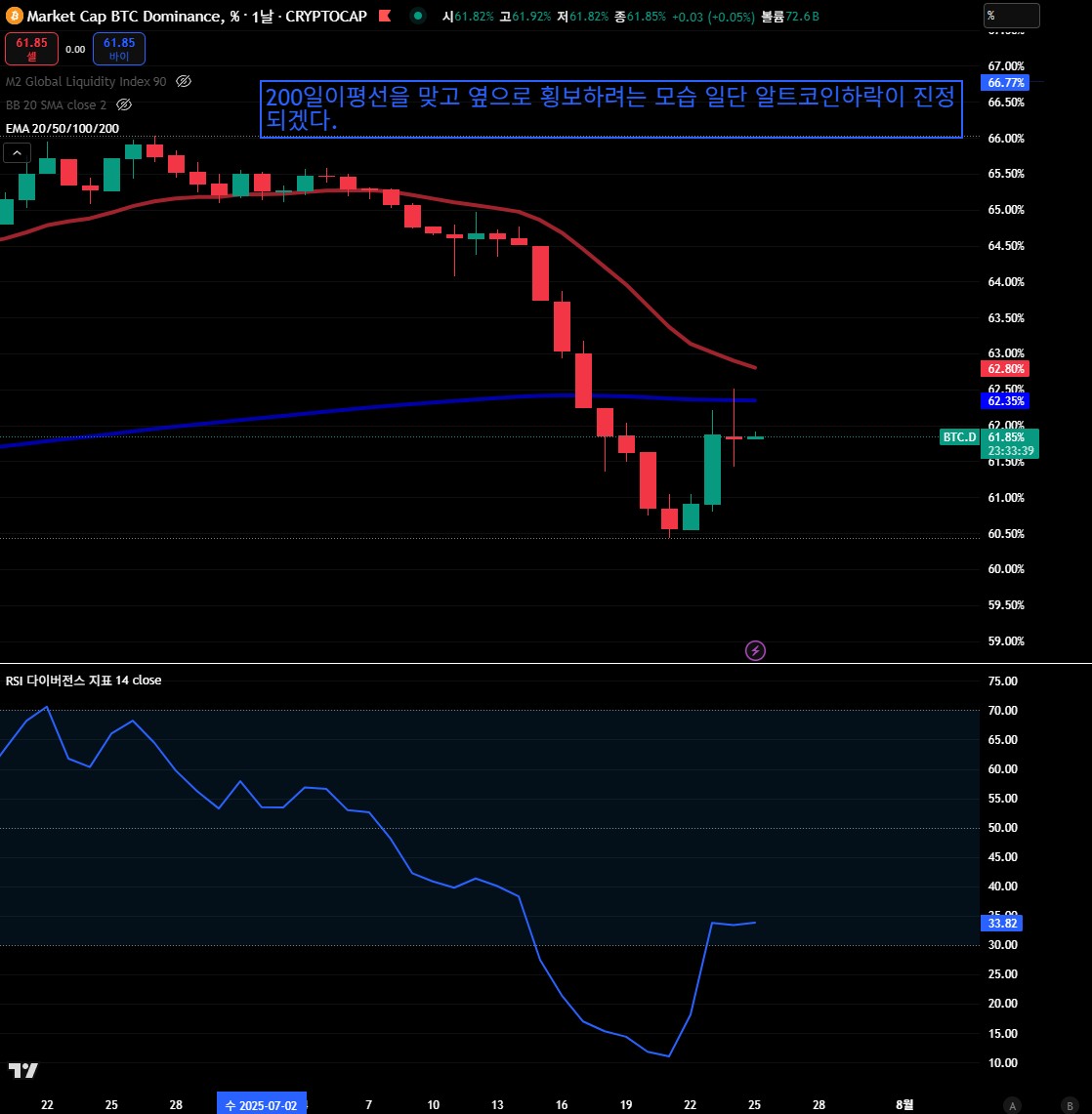Click the TradingView logo at bottom left
Screen dimensions: 1092x1114
[22, 1070]
